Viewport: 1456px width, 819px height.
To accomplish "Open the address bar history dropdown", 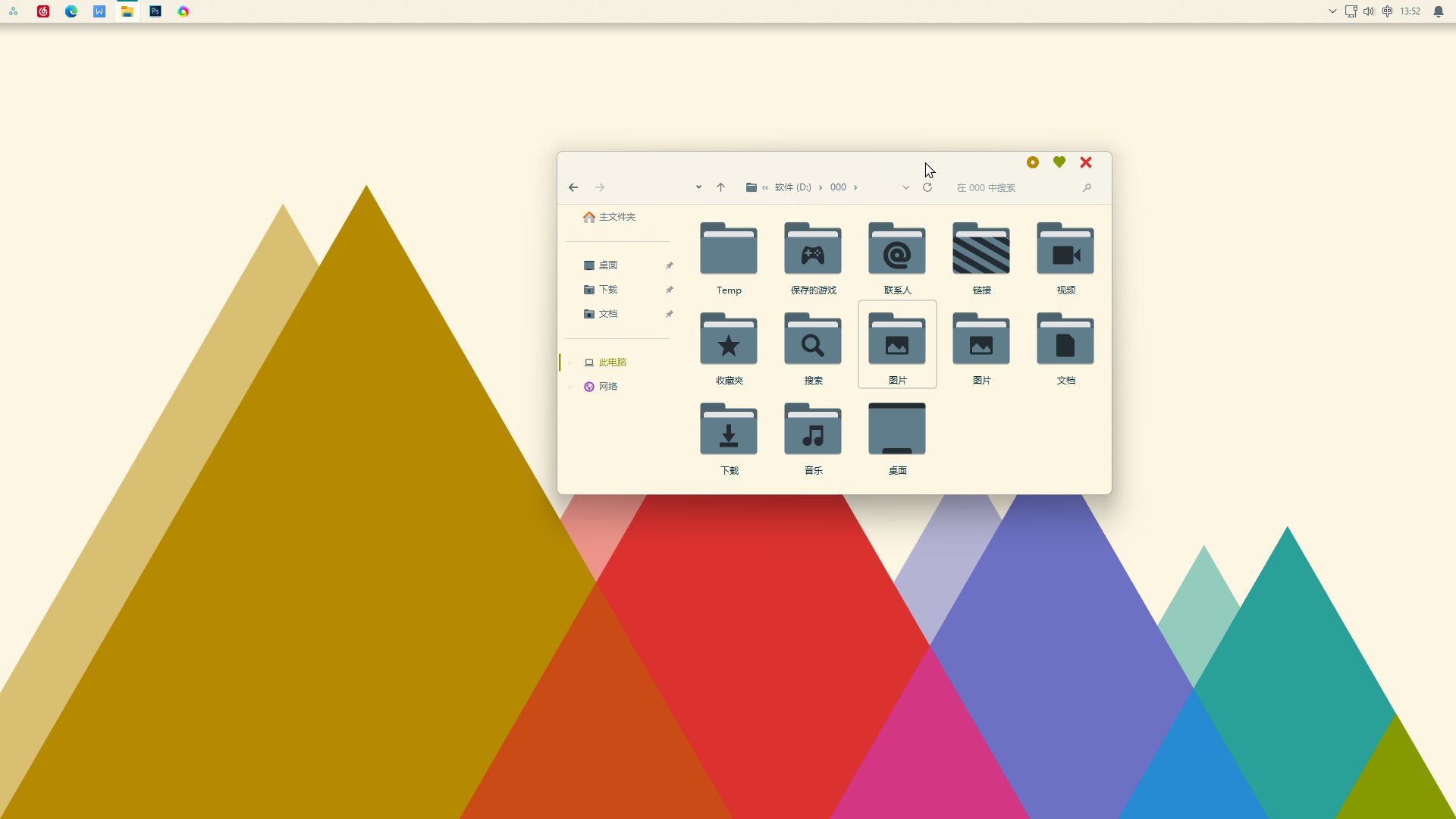I will tap(905, 187).
